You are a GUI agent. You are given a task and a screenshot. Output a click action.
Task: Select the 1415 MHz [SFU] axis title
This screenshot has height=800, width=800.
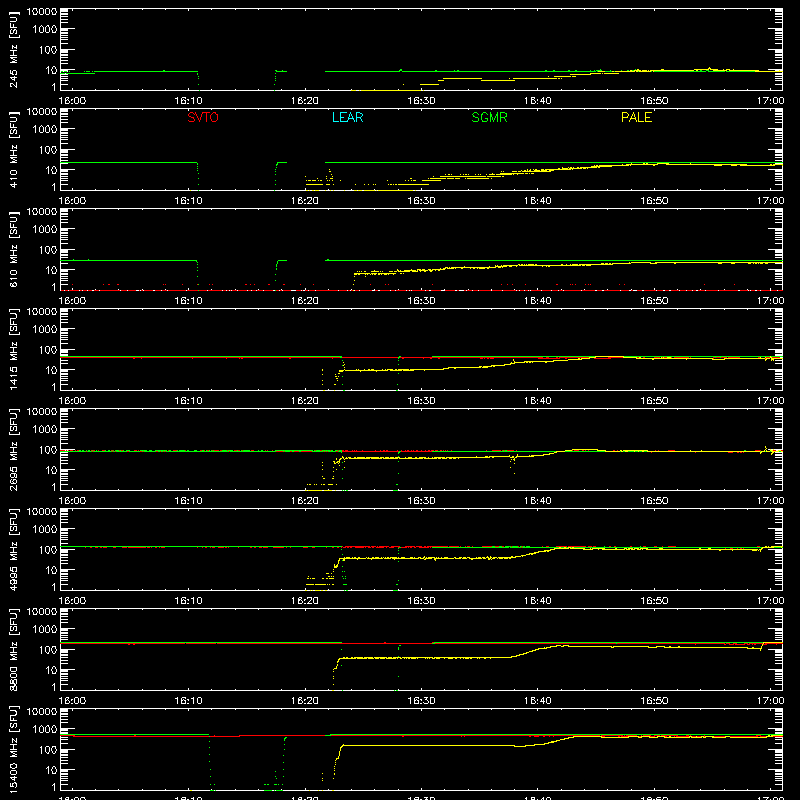click(x=14, y=349)
